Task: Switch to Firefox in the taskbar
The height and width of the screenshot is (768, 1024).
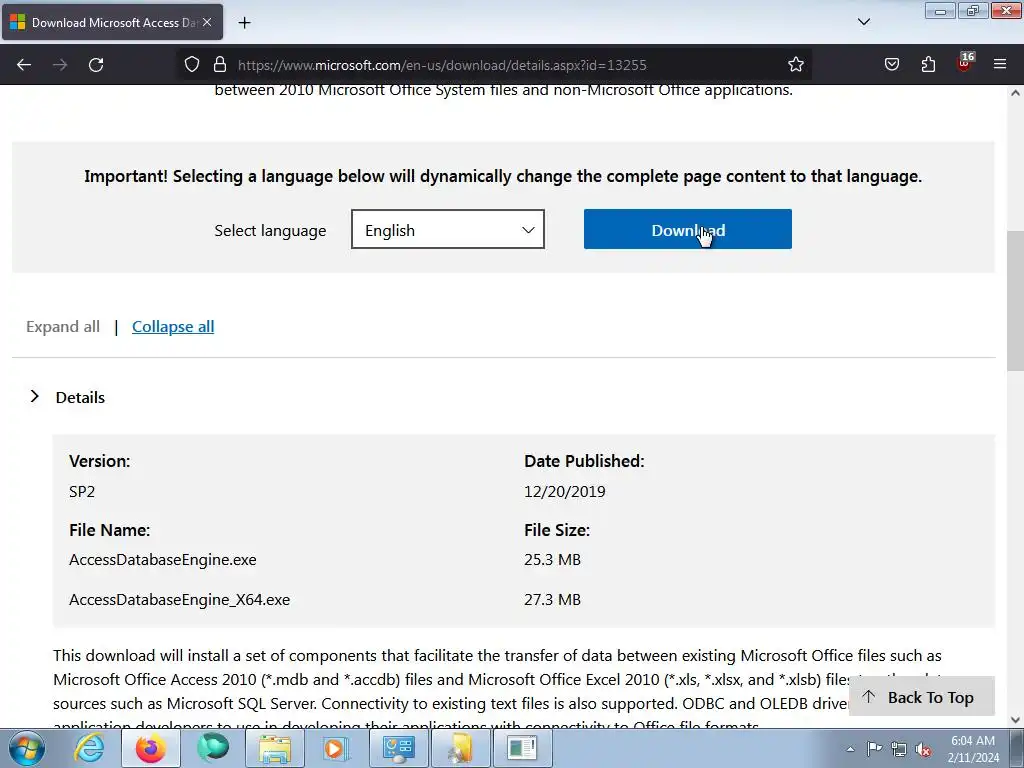Action: pyautogui.click(x=150, y=748)
